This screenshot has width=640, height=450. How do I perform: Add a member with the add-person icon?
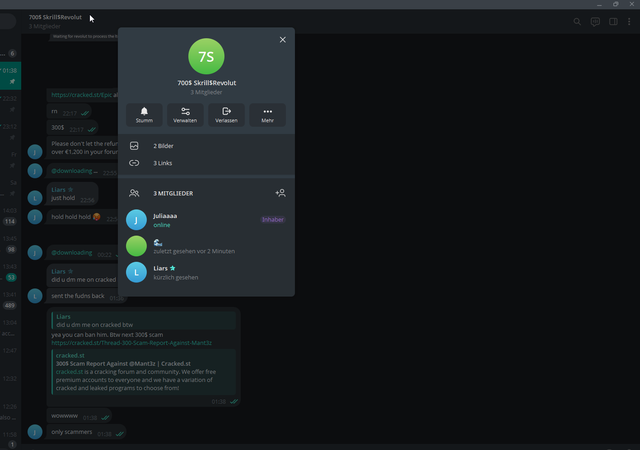tap(280, 193)
